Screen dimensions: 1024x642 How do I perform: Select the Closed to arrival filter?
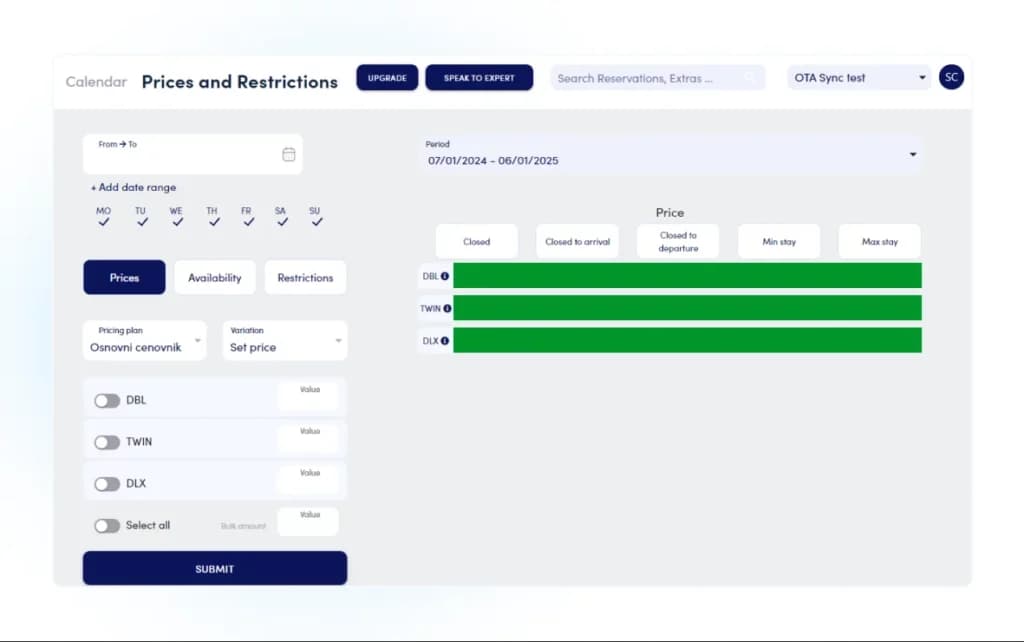point(577,242)
